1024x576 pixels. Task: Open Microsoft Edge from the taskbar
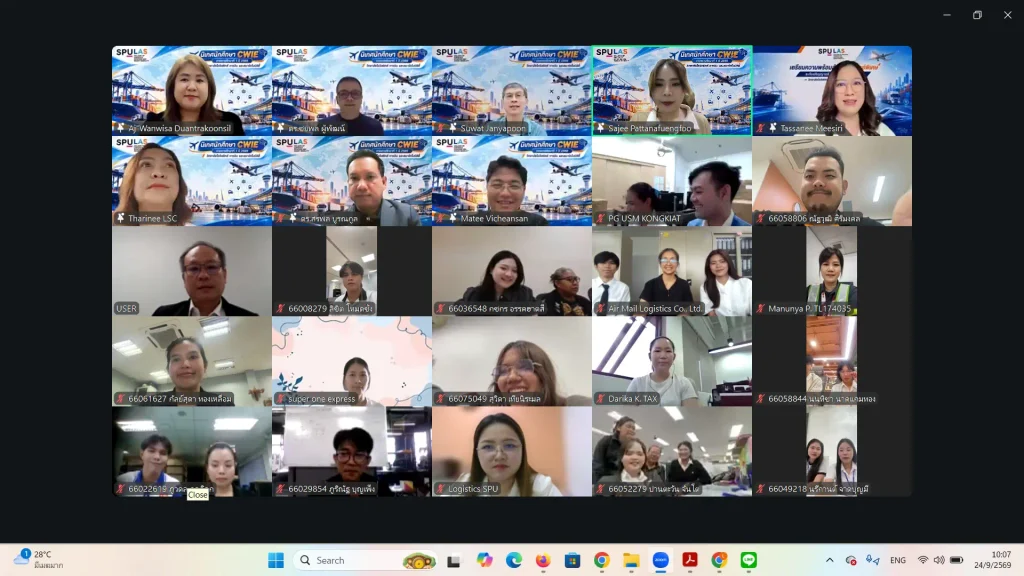[514, 560]
